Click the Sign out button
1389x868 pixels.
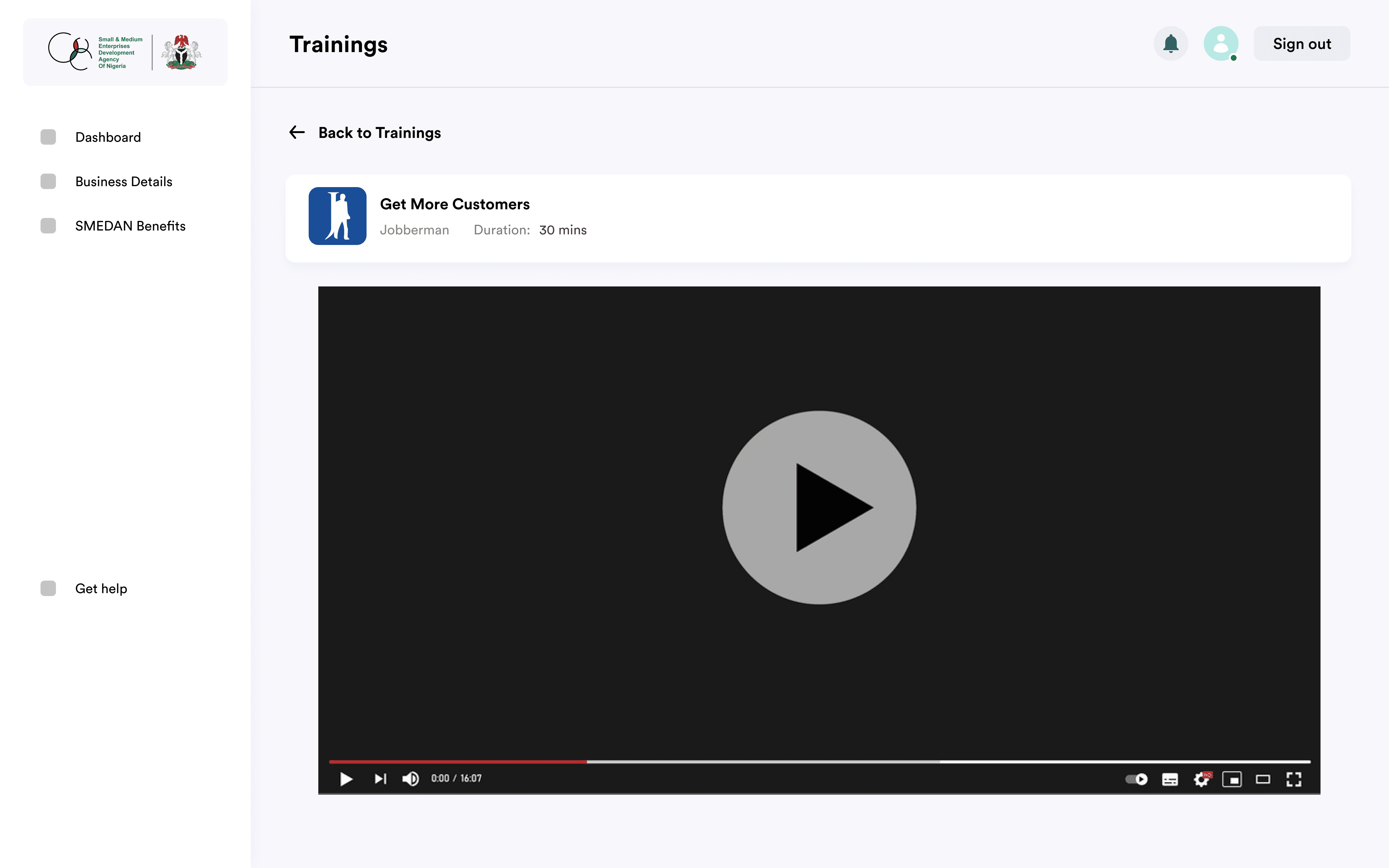point(1302,44)
